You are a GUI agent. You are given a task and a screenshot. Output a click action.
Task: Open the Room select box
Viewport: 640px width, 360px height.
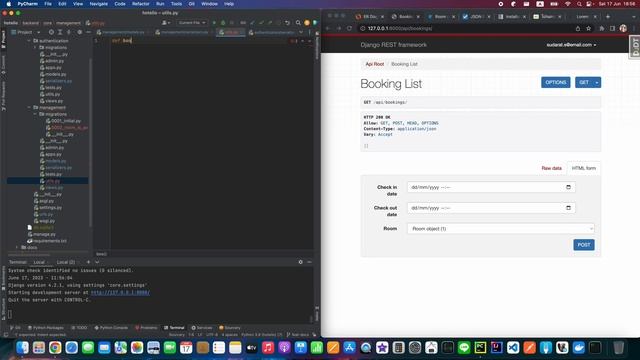pyautogui.click(x=500, y=229)
